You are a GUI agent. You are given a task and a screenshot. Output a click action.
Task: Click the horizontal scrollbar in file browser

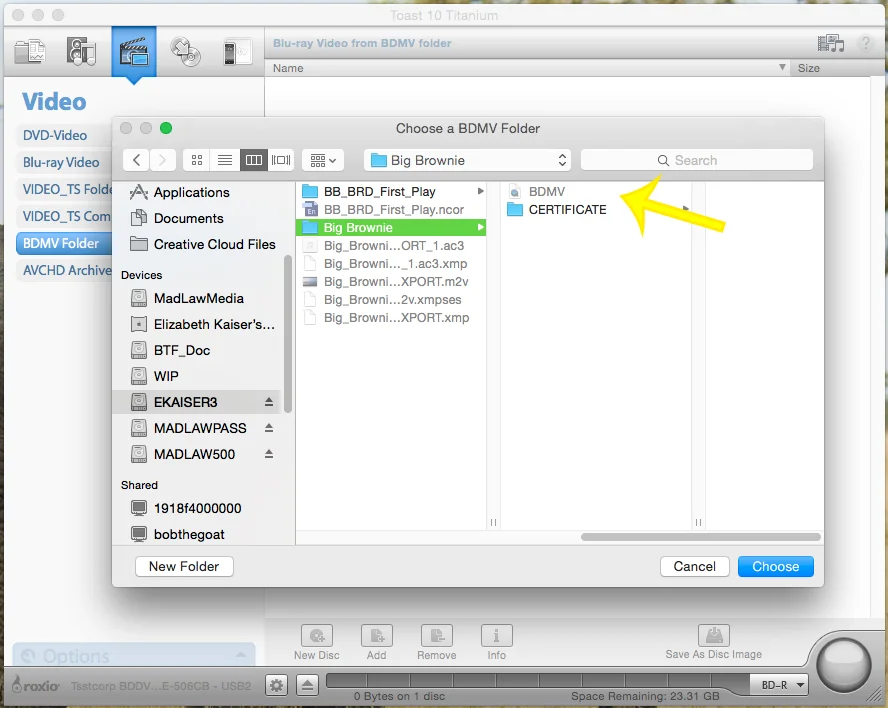[701, 537]
